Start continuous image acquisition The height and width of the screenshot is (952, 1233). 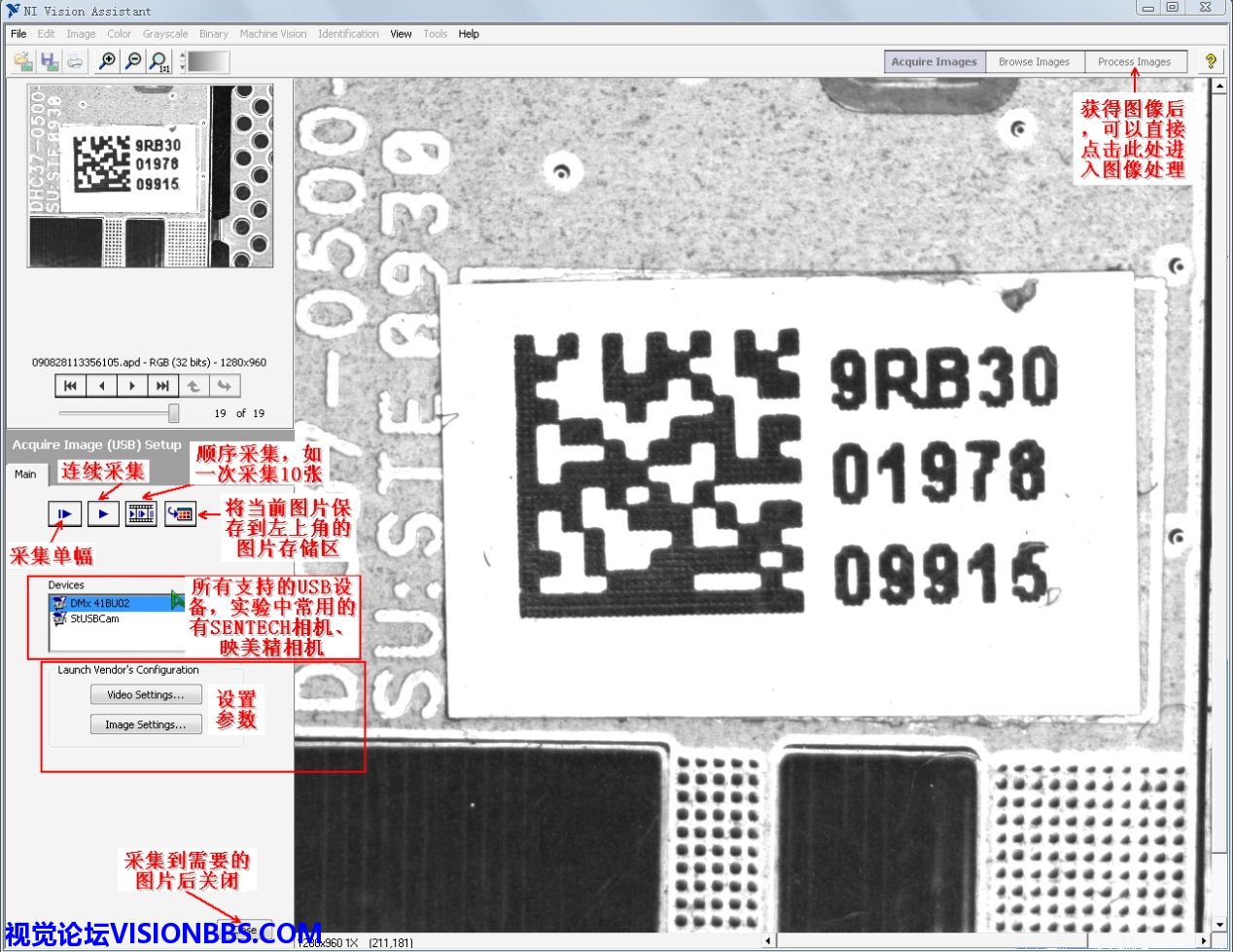(x=103, y=513)
